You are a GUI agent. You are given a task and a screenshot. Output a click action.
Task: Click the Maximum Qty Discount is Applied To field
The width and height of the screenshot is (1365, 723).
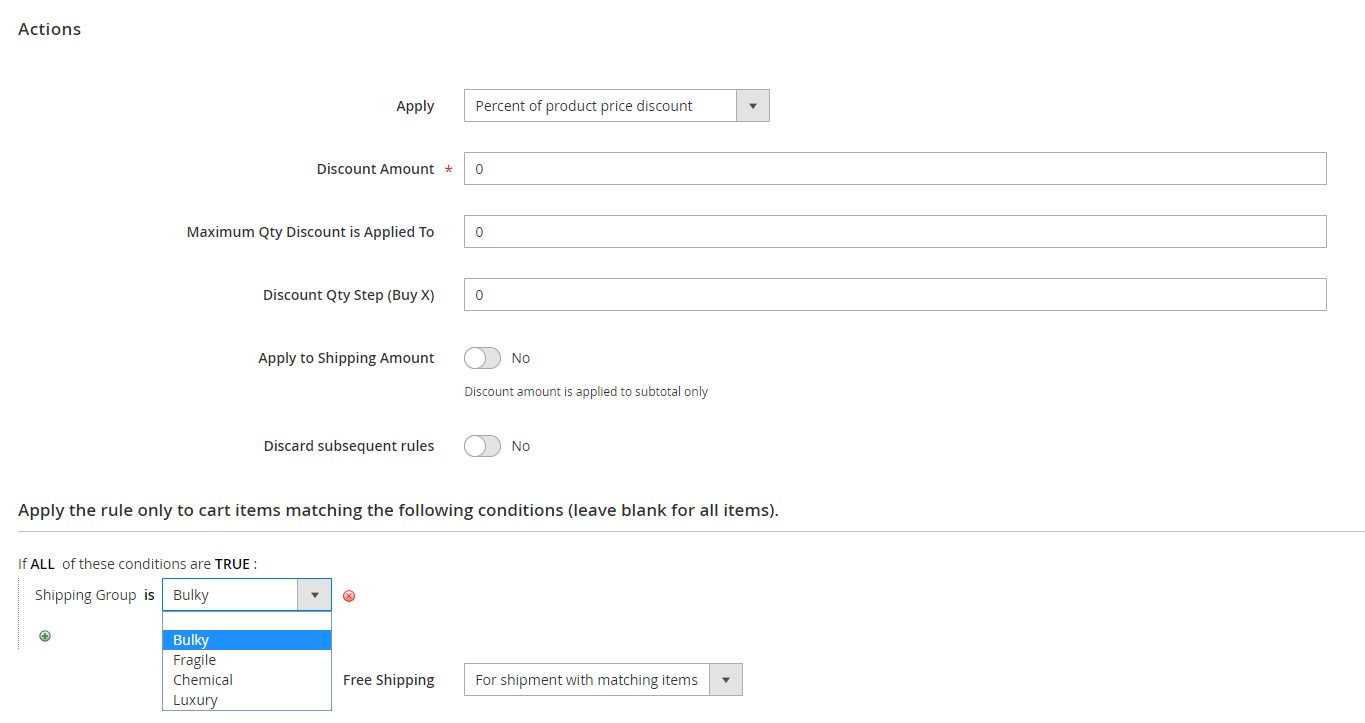point(894,232)
